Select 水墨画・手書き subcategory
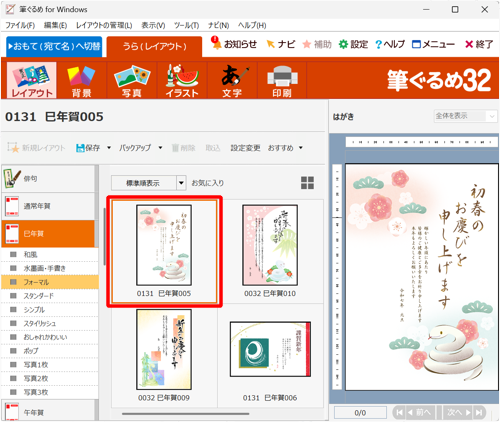 pyautogui.click(x=50, y=268)
